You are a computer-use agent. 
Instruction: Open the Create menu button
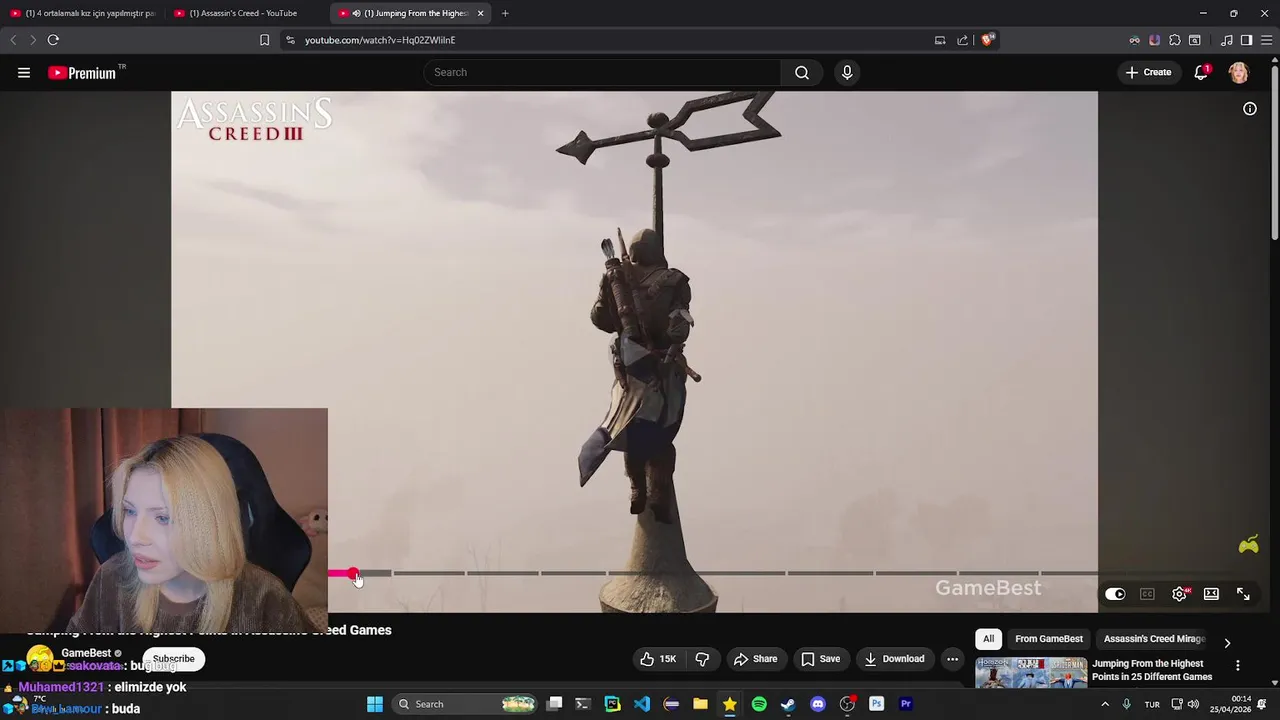[1148, 72]
